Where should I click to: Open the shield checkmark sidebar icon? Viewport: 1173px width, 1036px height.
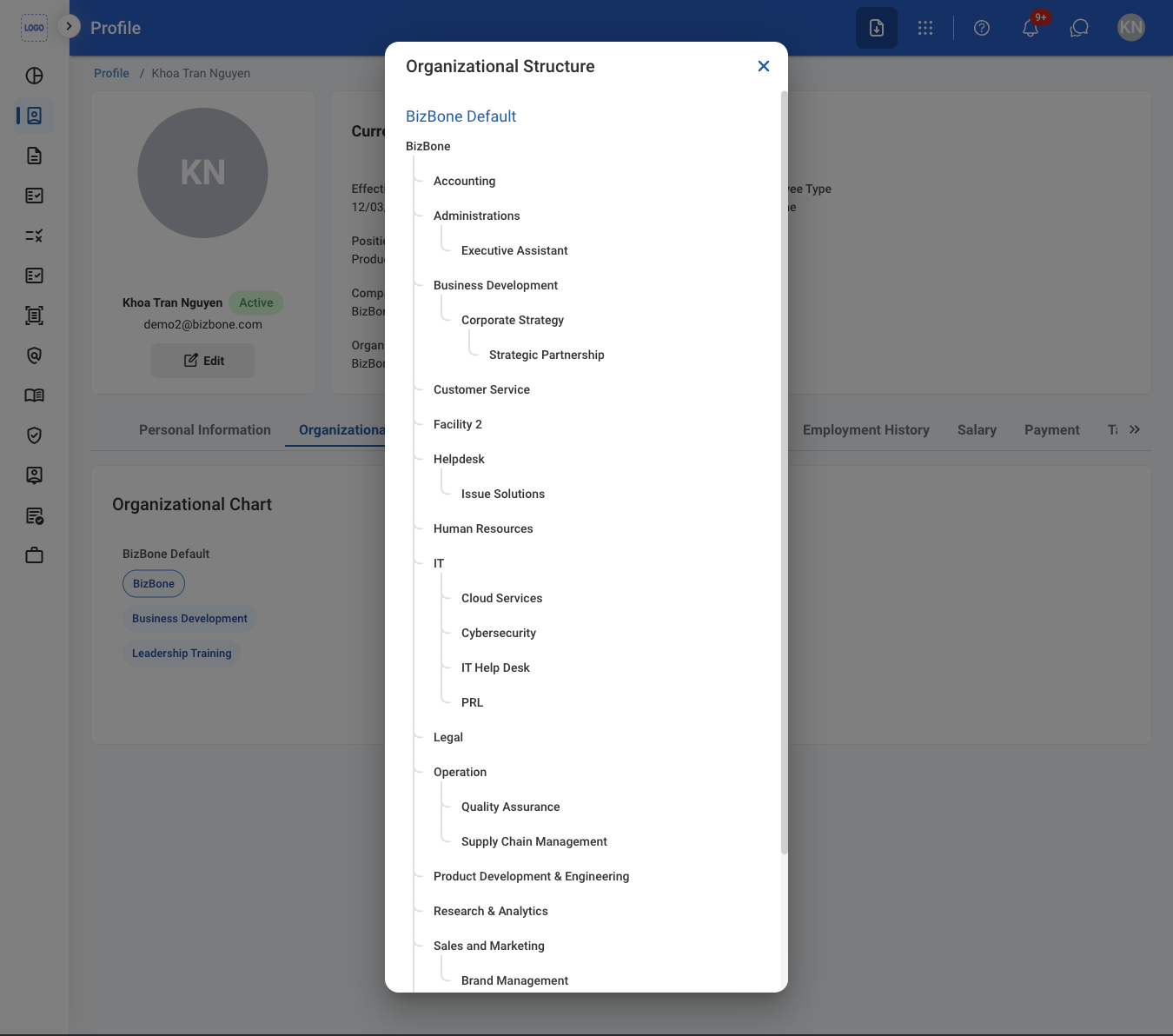pos(35,435)
